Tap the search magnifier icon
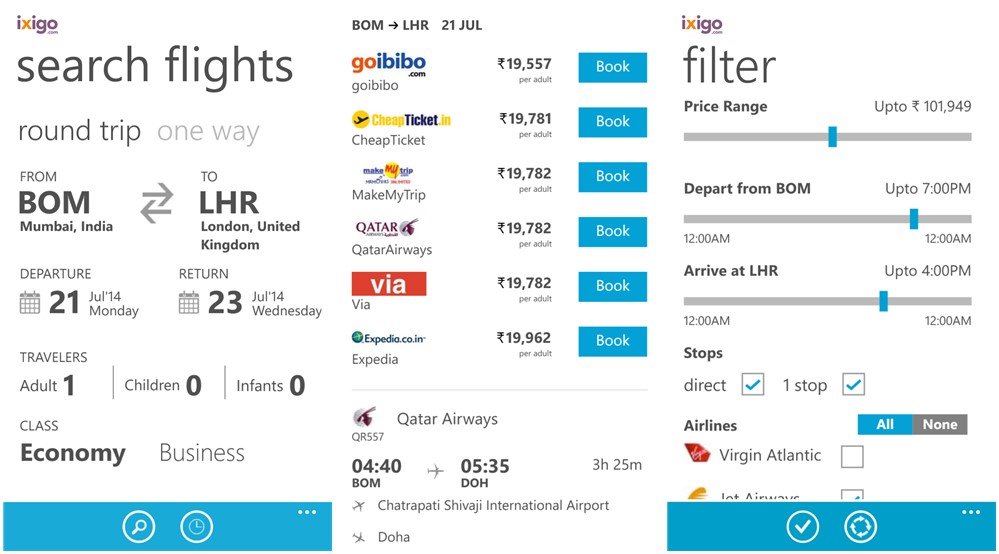The image size is (999, 554). point(139,527)
